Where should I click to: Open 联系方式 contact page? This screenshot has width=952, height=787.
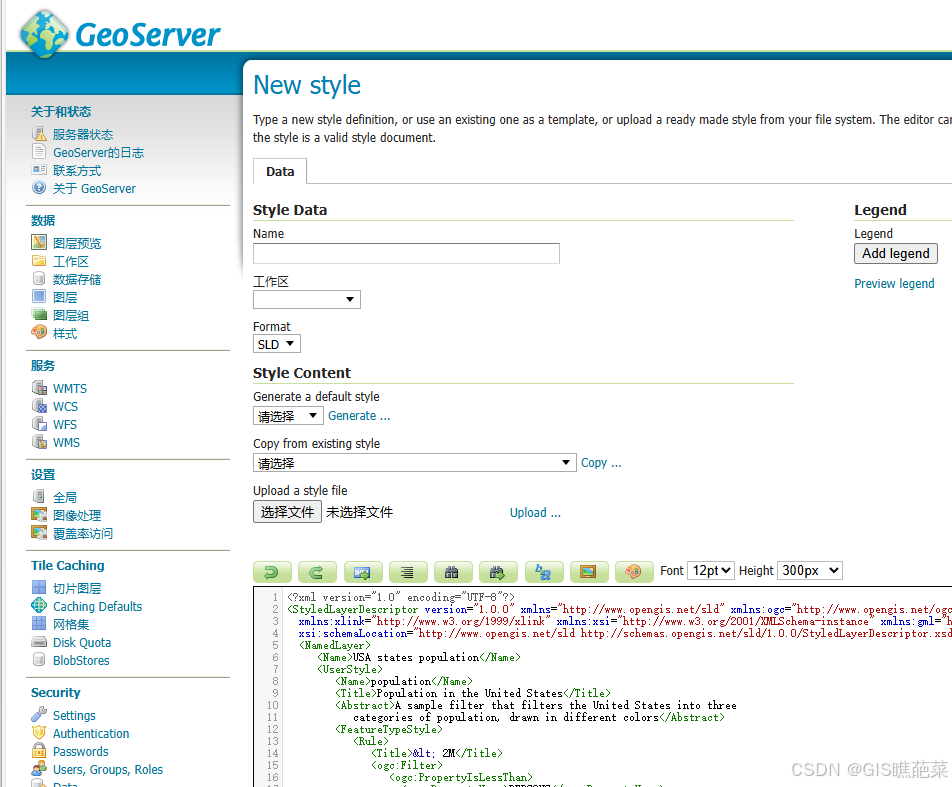click(x=76, y=171)
